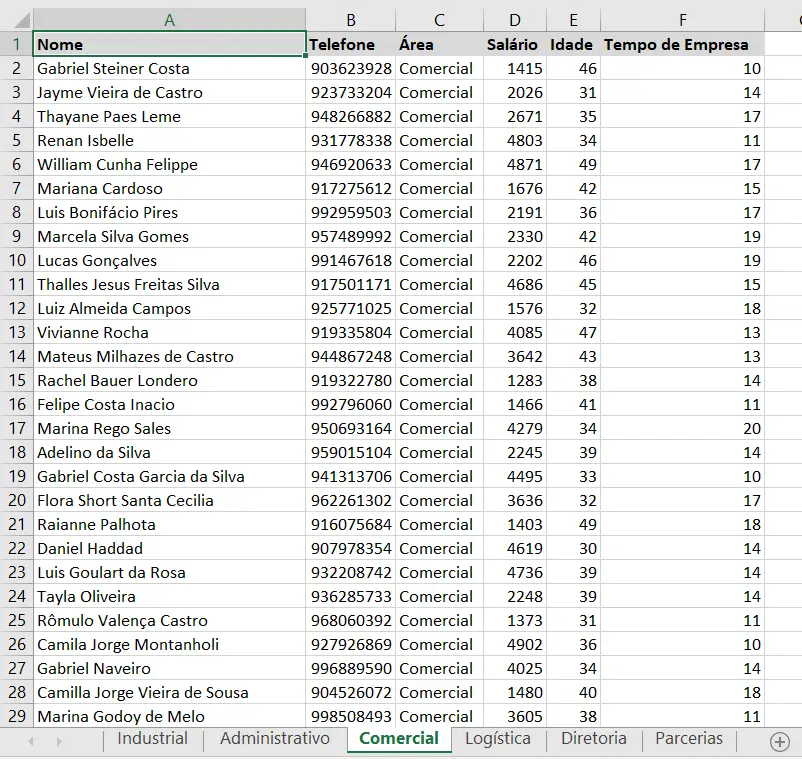Image resolution: width=802 pixels, height=759 pixels.
Task: Click salary cell of Gabriel Steiner Costa
Action: click(514, 69)
